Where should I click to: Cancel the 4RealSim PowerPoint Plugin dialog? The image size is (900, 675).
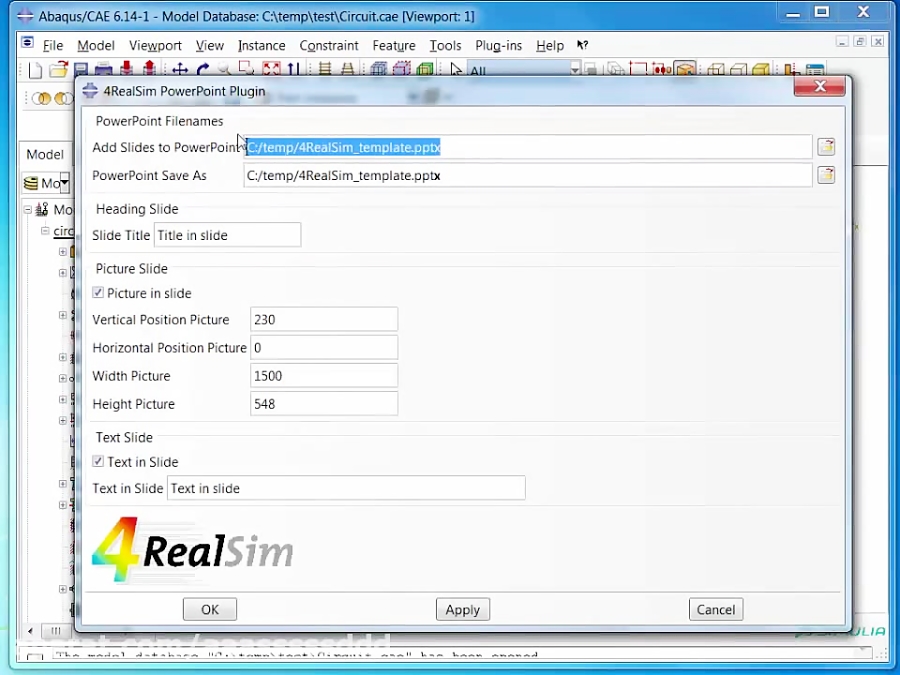(x=715, y=609)
